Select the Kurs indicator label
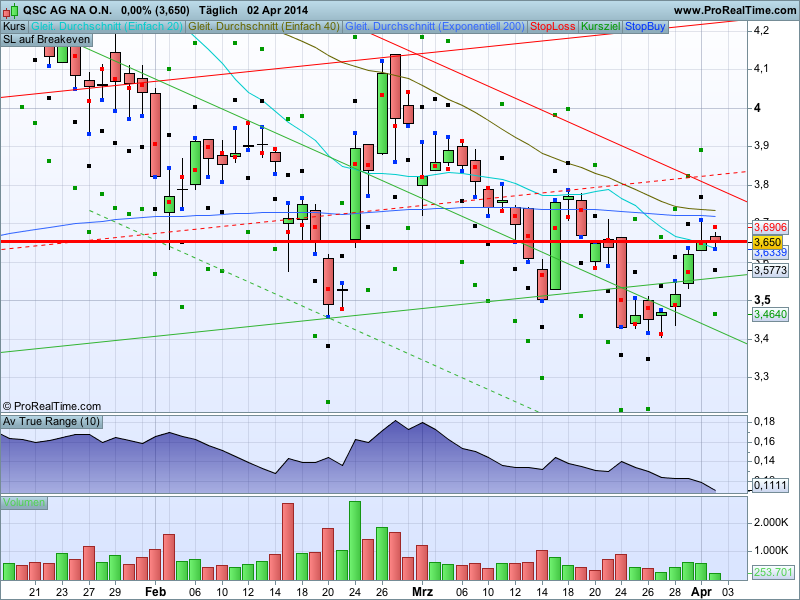 click(x=14, y=27)
